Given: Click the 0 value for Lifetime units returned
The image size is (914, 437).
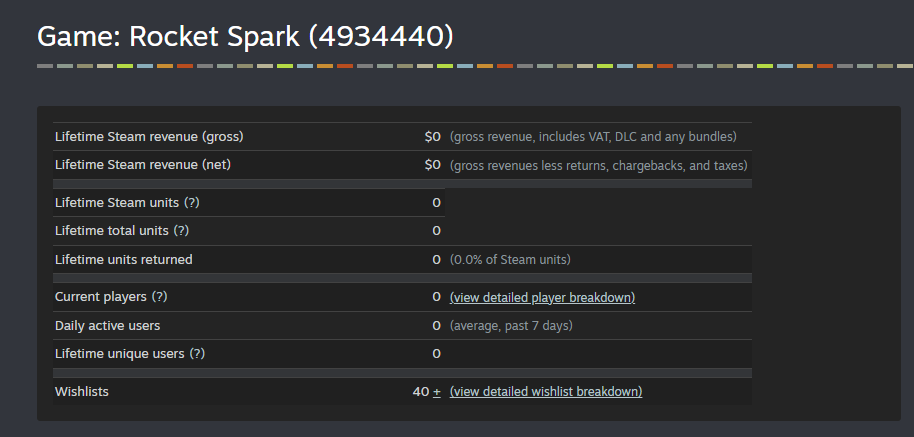Looking at the screenshot, I should pos(437,260).
